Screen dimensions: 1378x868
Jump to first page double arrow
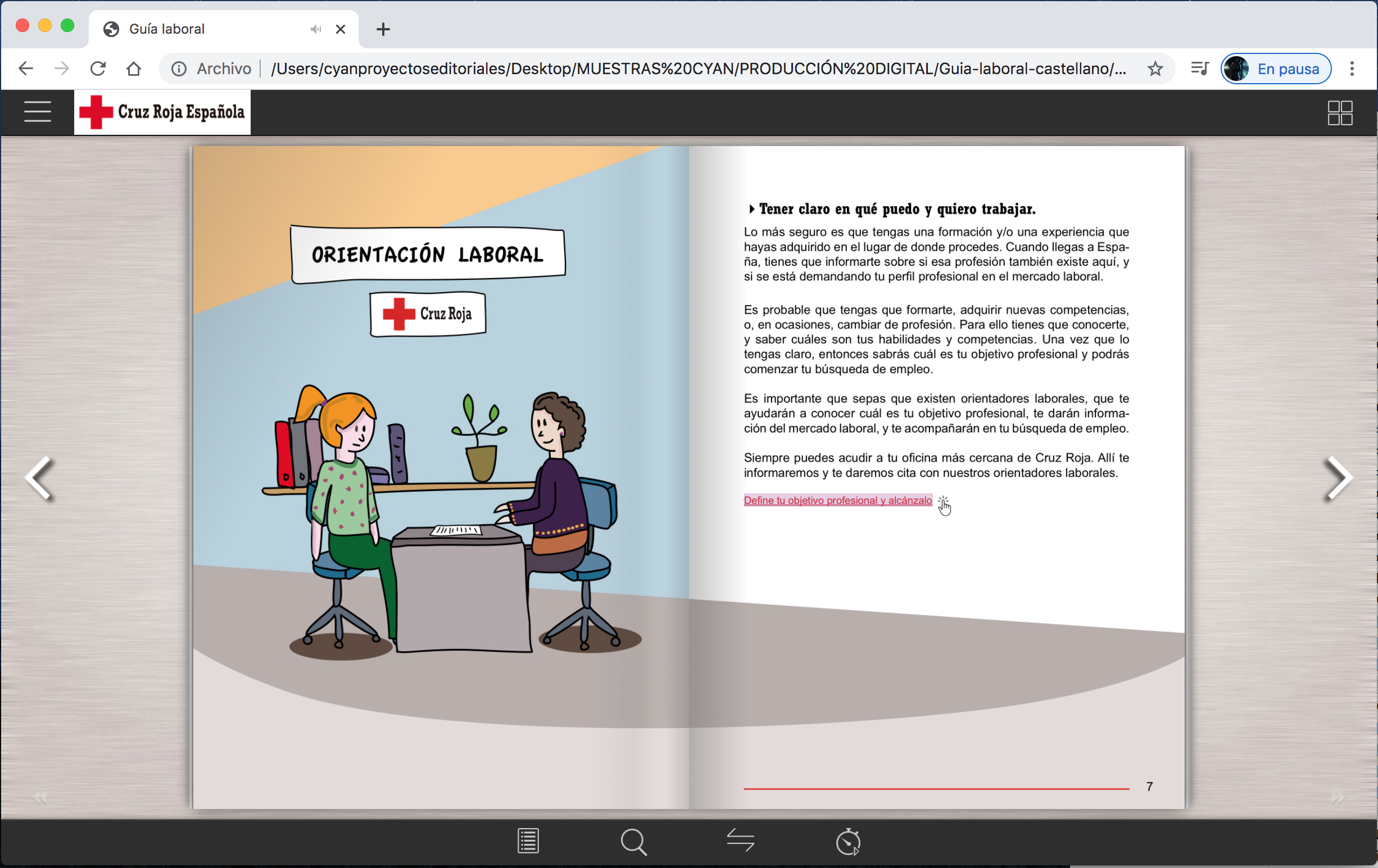pos(39,797)
